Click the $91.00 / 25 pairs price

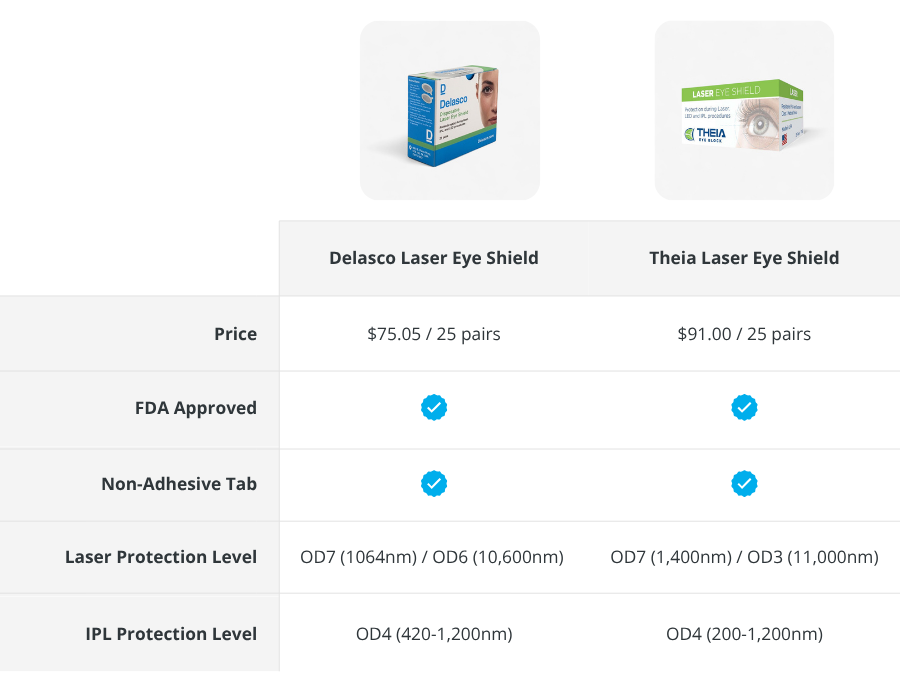744,334
